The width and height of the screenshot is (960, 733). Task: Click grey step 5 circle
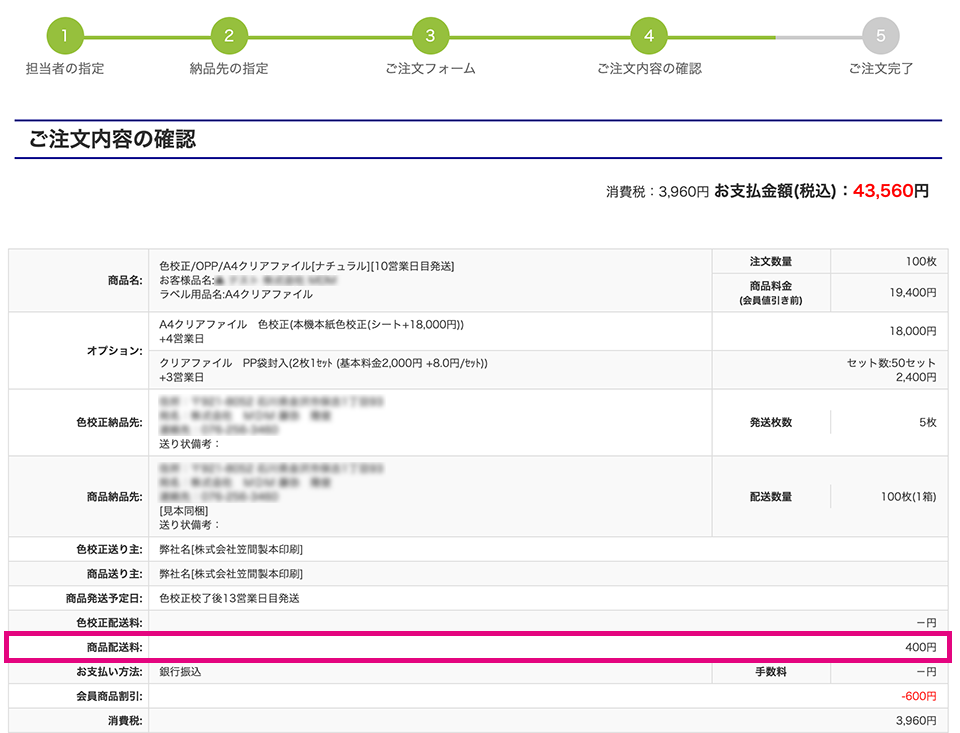[880, 36]
